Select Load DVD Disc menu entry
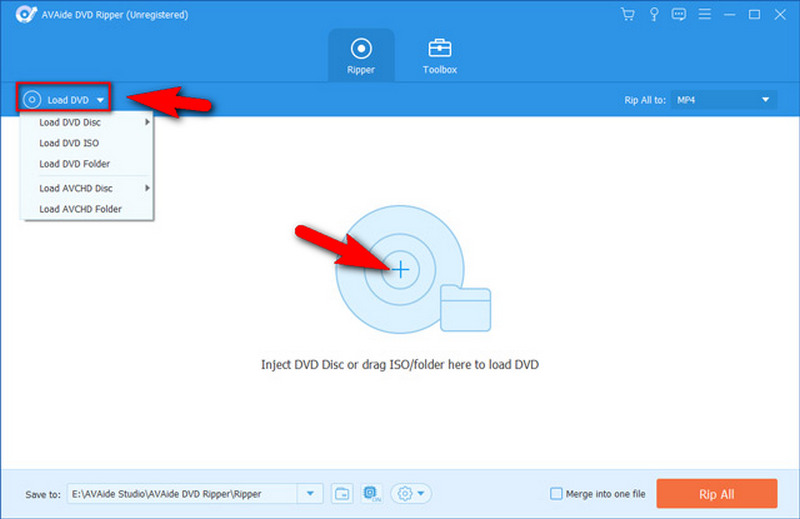800x519 pixels. (x=86, y=122)
